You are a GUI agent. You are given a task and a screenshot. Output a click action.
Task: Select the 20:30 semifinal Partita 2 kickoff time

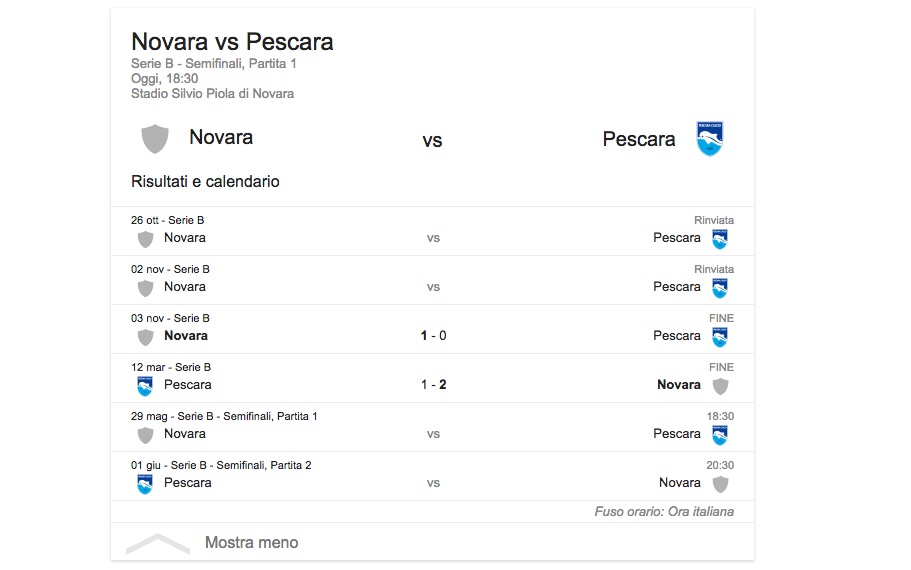(720, 465)
